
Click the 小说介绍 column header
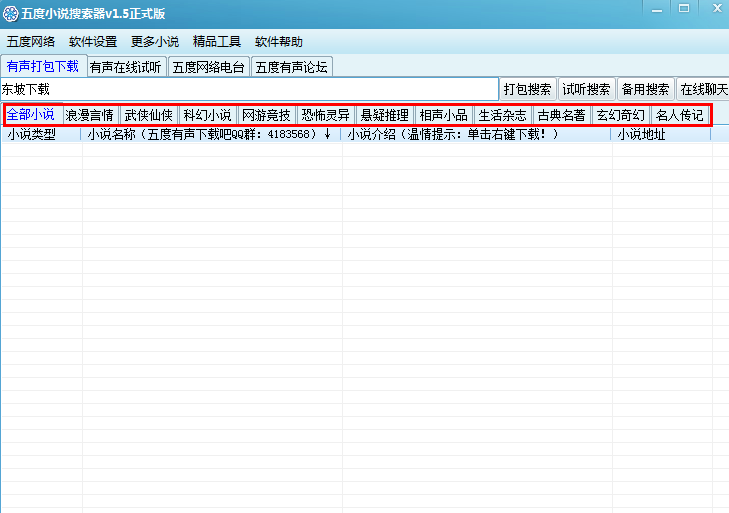tap(477, 134)
